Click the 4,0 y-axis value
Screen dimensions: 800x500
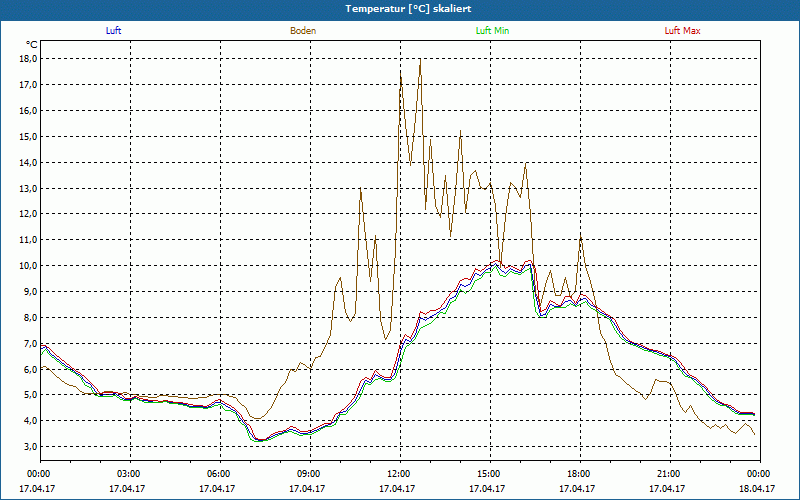click(30, 421)
